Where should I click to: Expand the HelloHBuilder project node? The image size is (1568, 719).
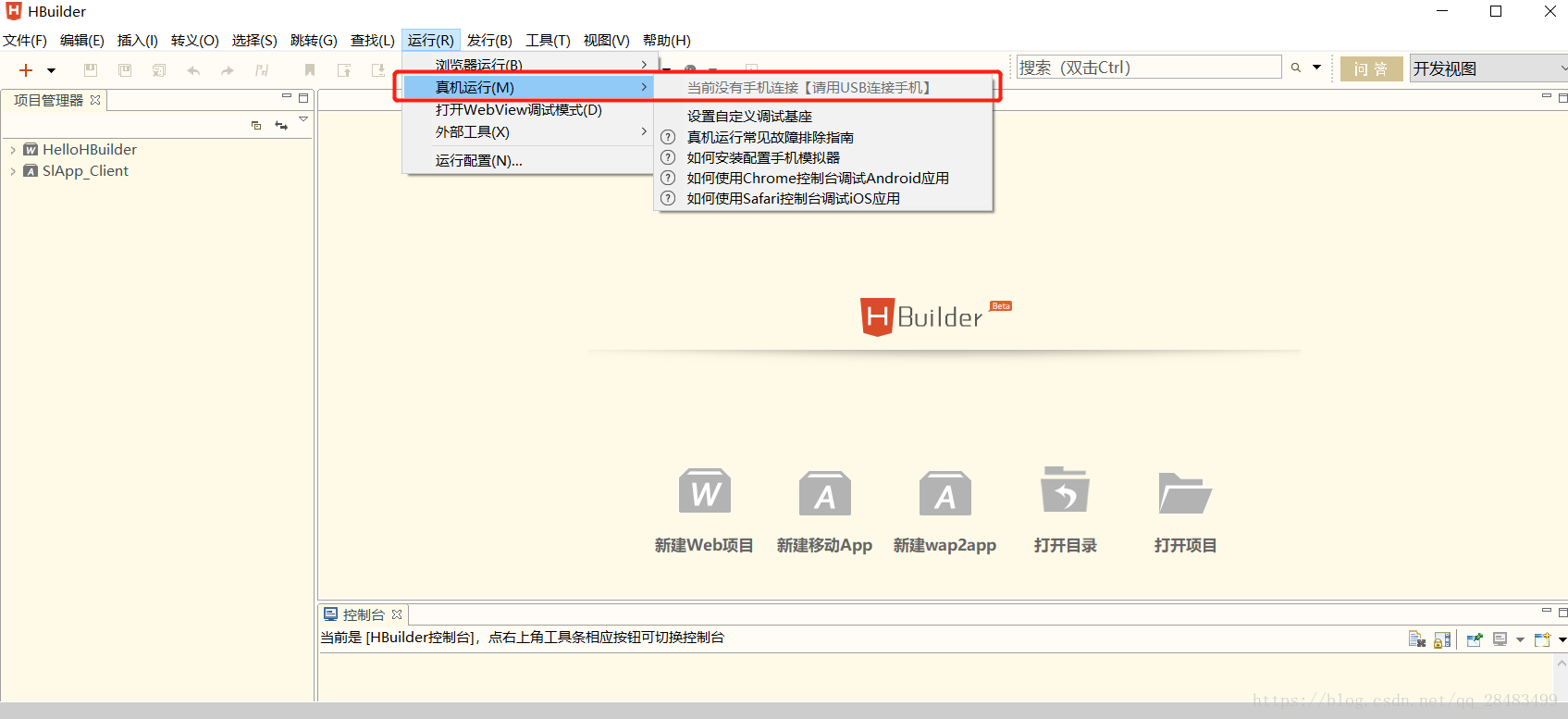[x=13, y=150]
